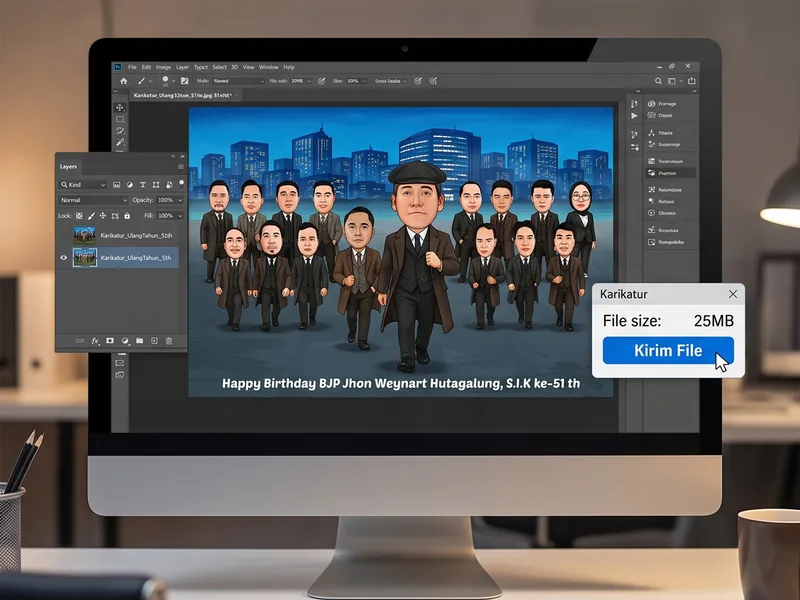This screenshot has width=800, height=600.
Task: Close the Karikatur popup
Action: point(733,294)
